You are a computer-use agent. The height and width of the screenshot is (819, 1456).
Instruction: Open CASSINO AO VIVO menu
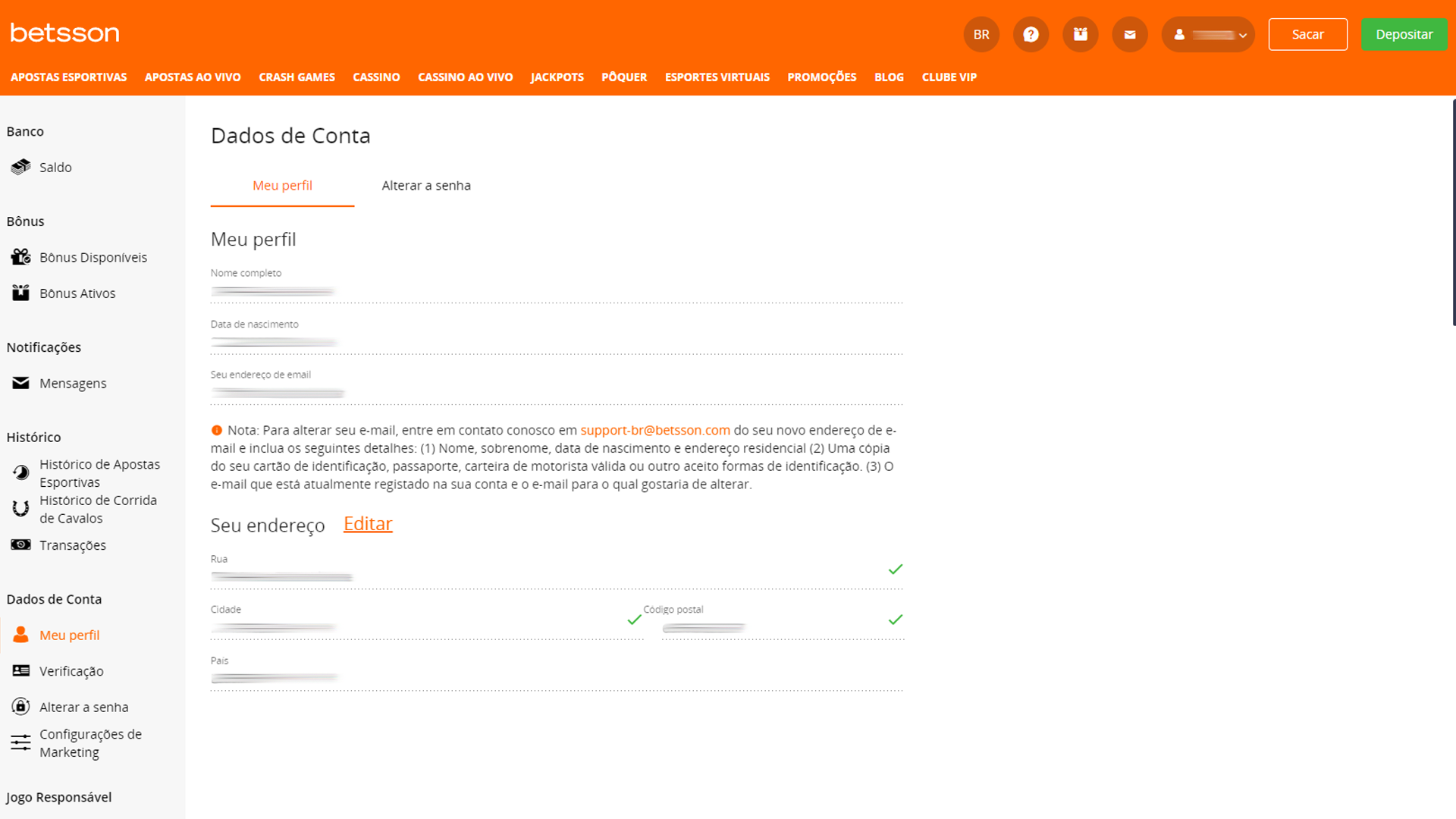465,77
